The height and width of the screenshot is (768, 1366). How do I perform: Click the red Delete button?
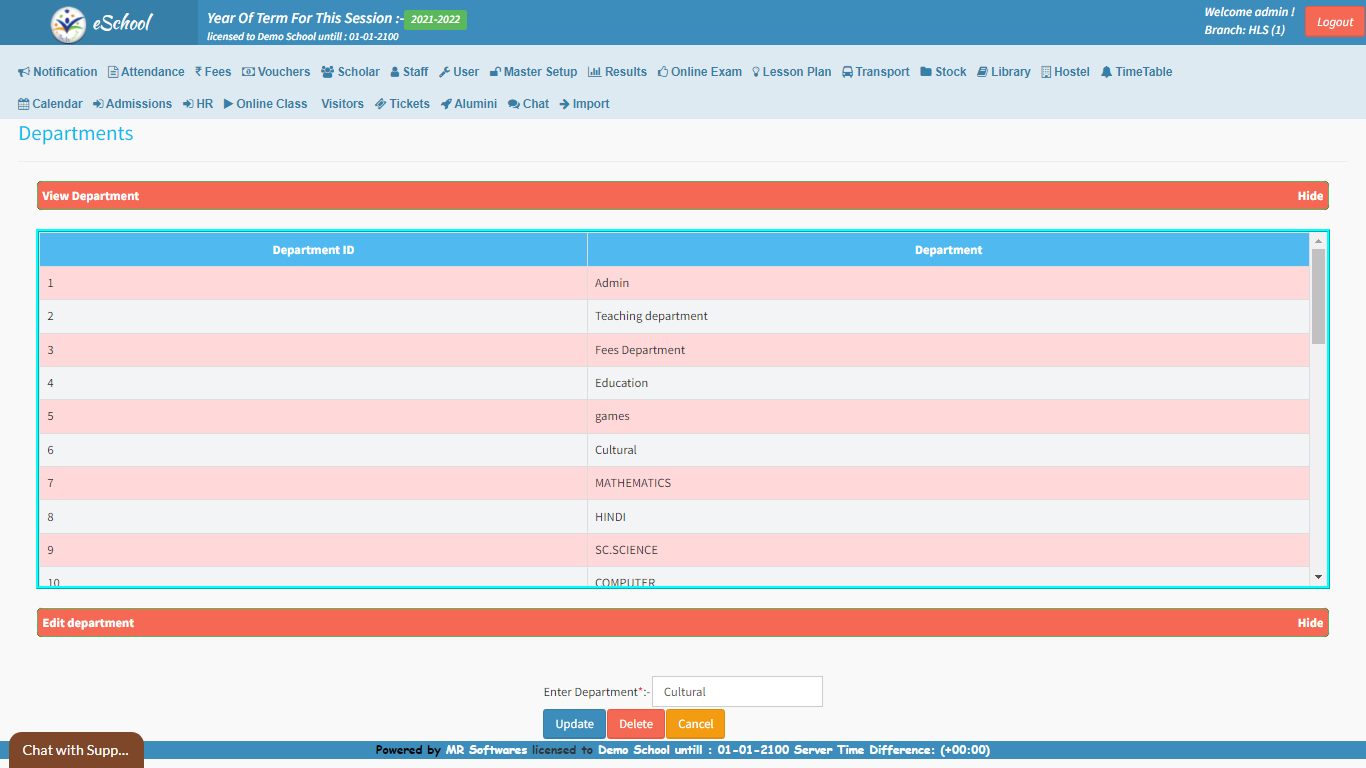(636, 724)
